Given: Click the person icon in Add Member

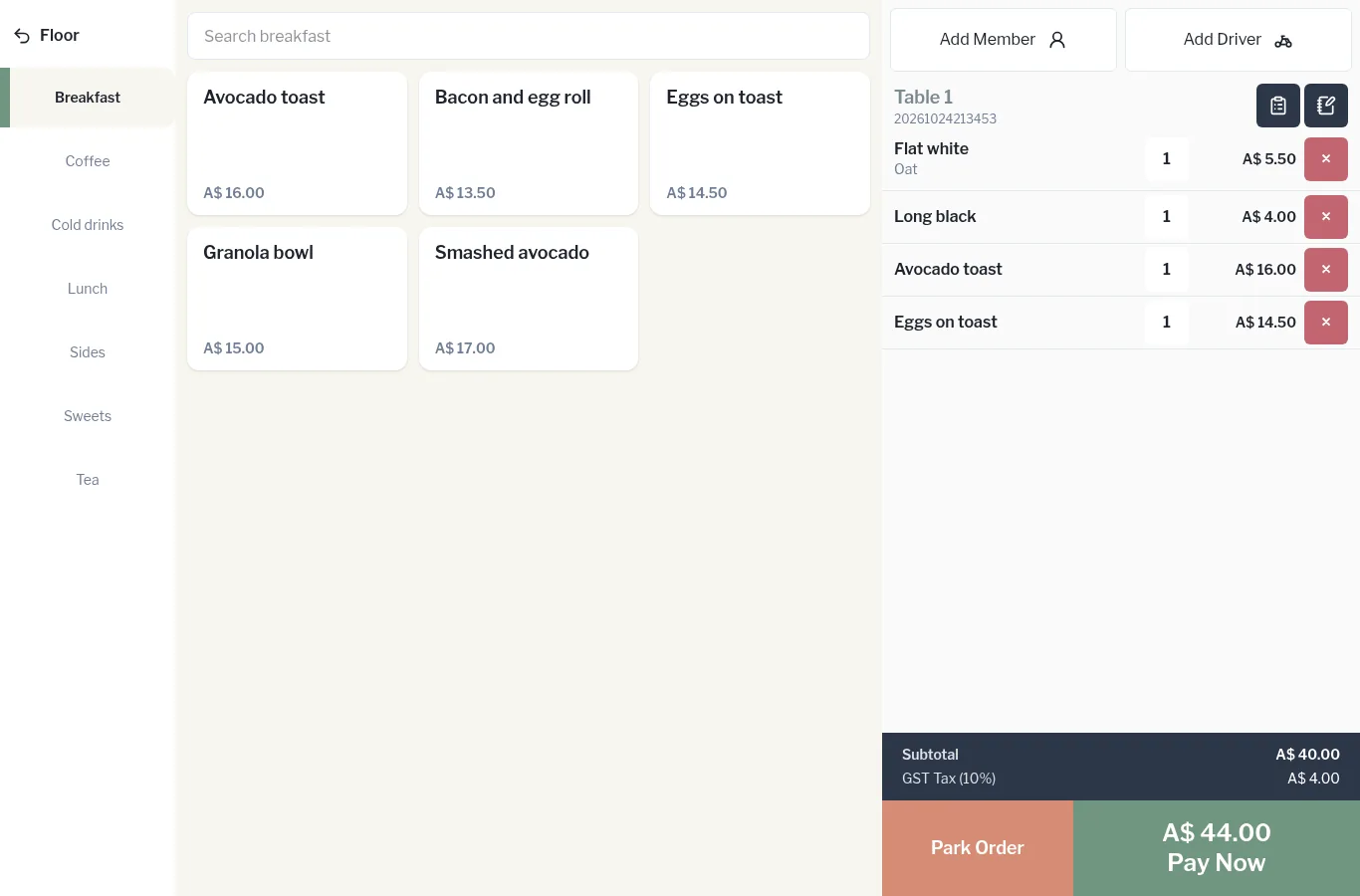Looking at the screenshot, I should 1057,40.
